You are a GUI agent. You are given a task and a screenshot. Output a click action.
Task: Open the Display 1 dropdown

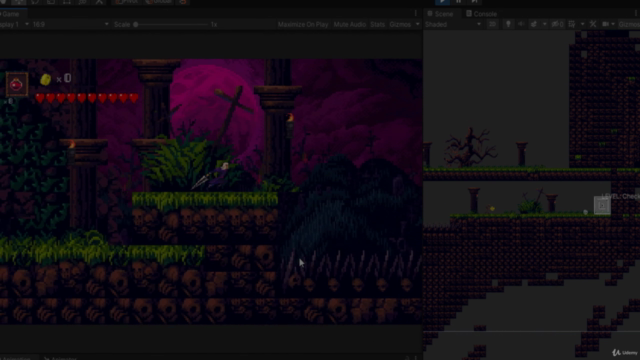pyautogui.click(x=15, y=24)
